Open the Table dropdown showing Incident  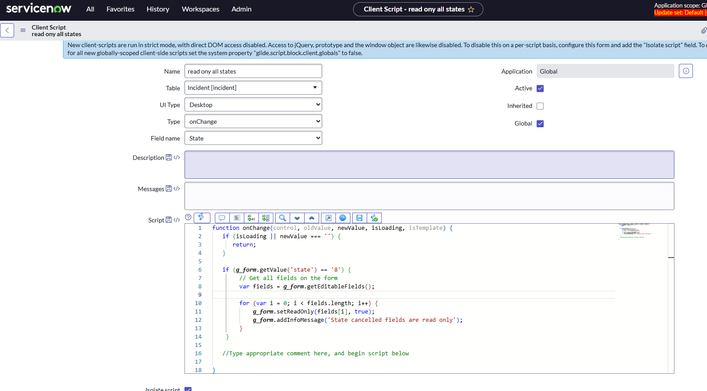[253, 87]
